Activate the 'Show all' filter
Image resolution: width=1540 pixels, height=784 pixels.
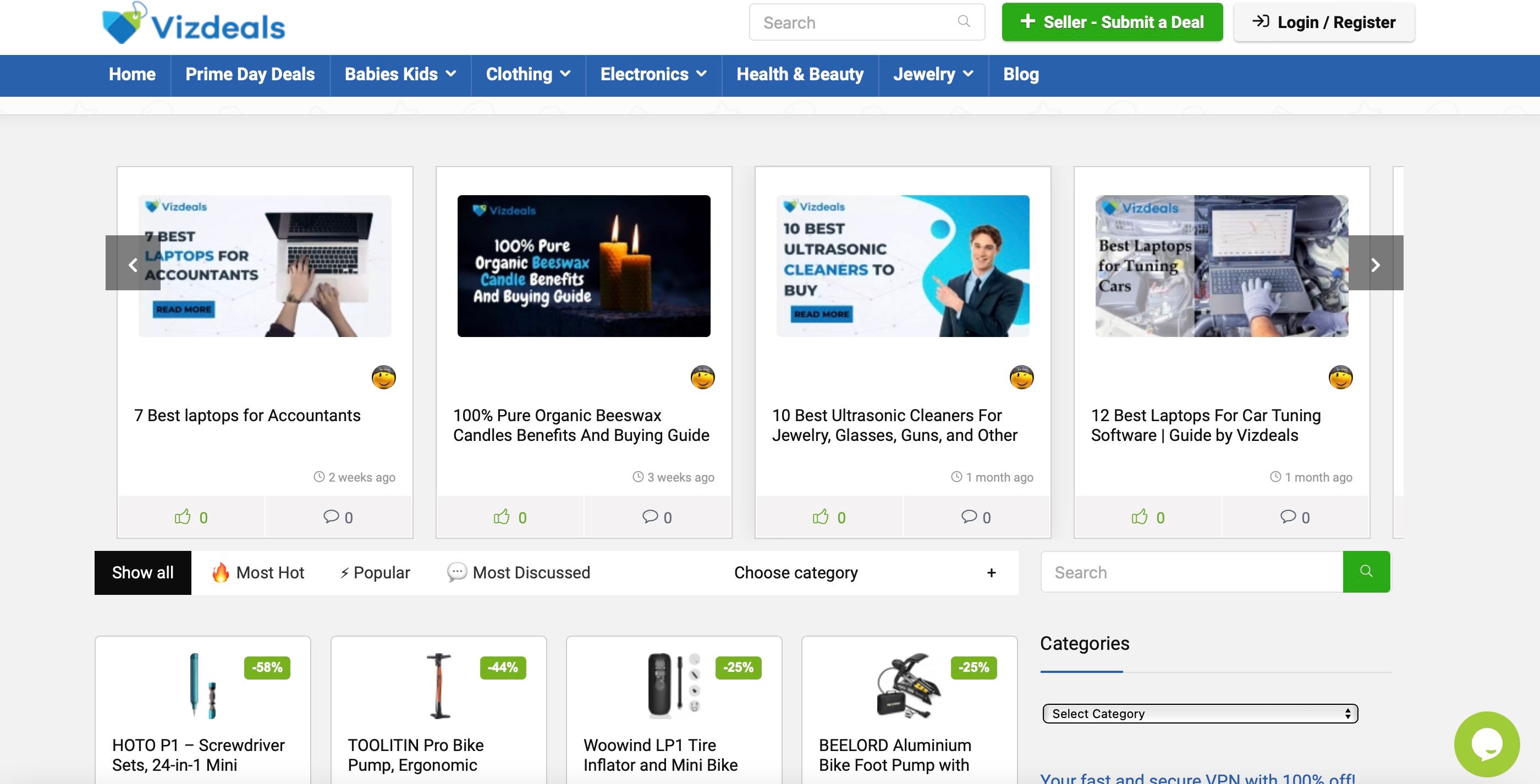(x=142, y=572)
